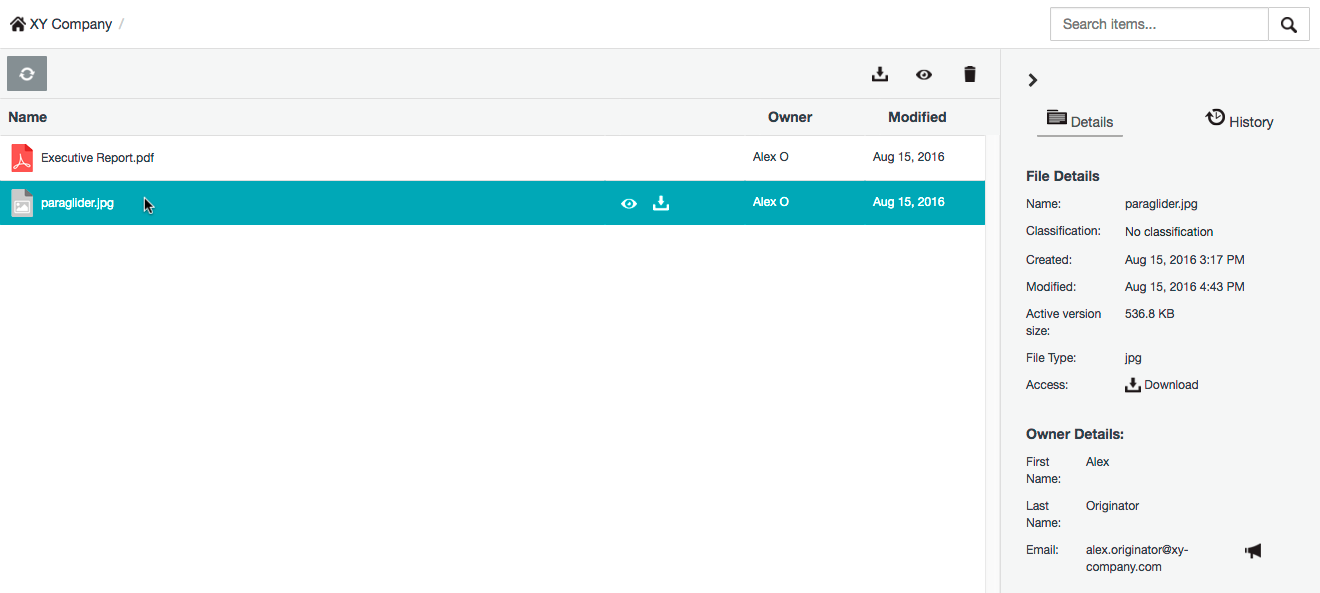Click the trash delete icon
This screenshot has width=1320, height=593.
pos(969,74)
